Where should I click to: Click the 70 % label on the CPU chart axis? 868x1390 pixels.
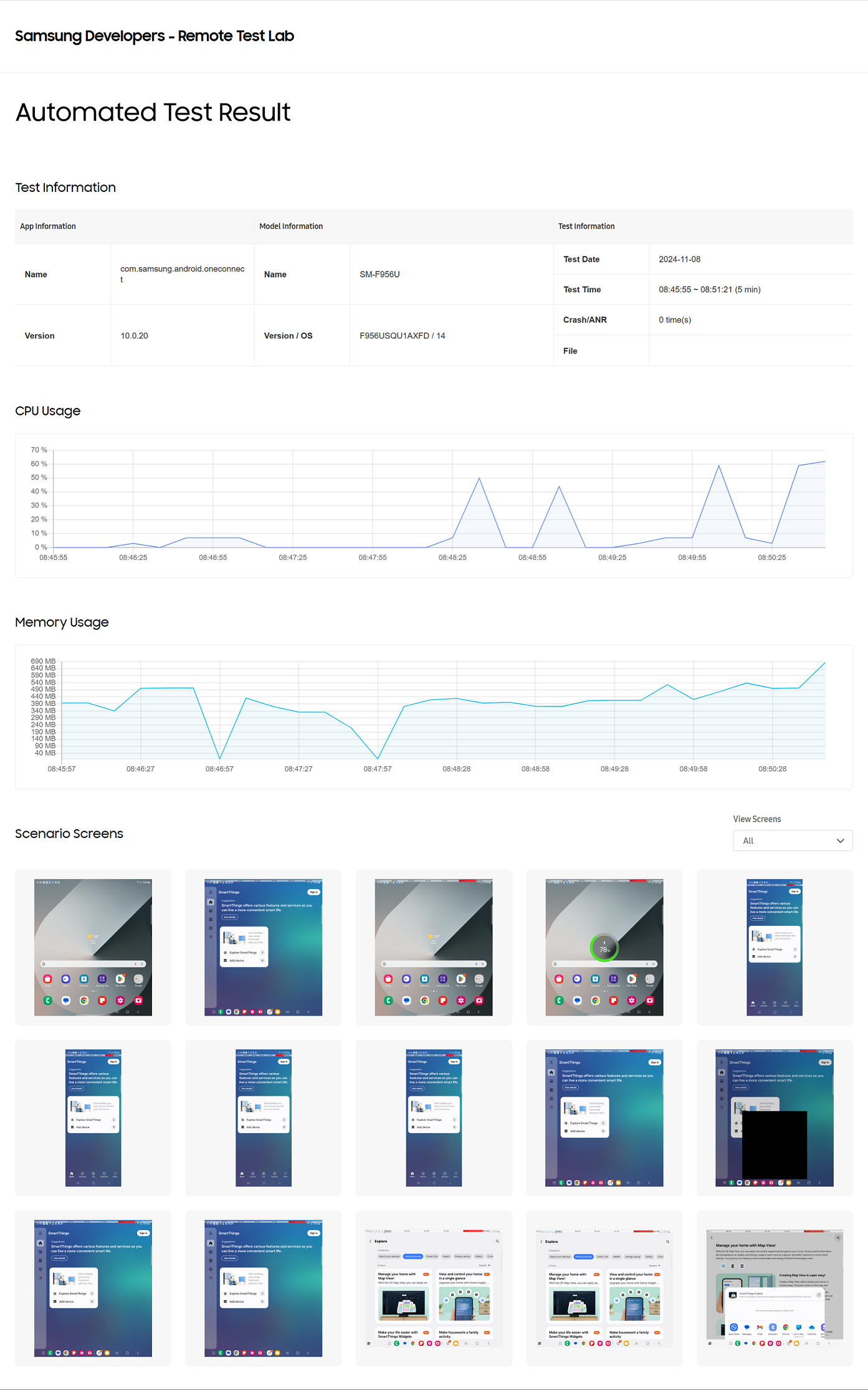click(39, 450)
